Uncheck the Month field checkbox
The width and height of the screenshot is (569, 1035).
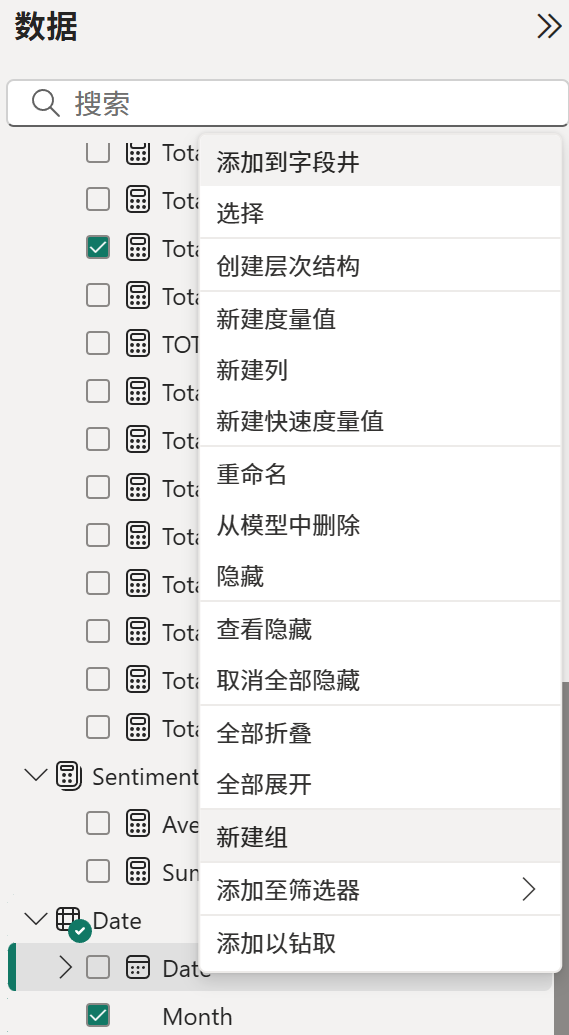[98, 1015]
